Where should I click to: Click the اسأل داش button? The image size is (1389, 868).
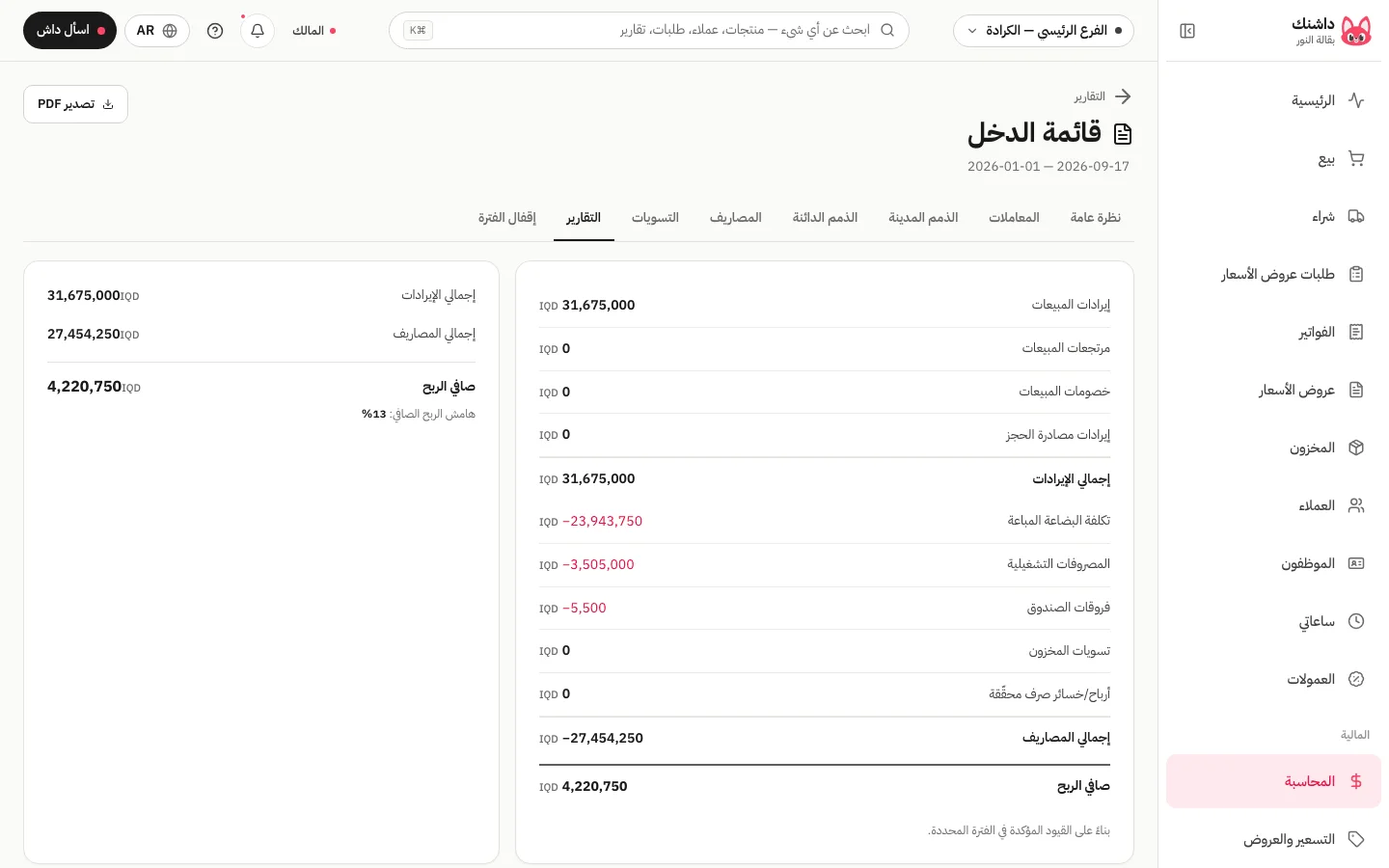[69, 31]
